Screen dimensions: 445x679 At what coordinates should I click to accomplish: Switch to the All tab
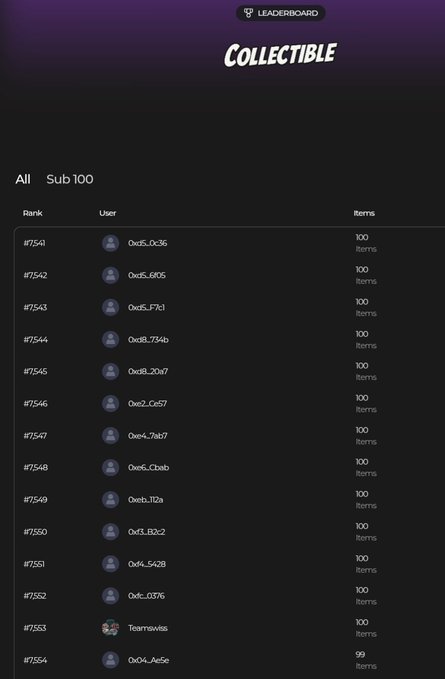23,179
